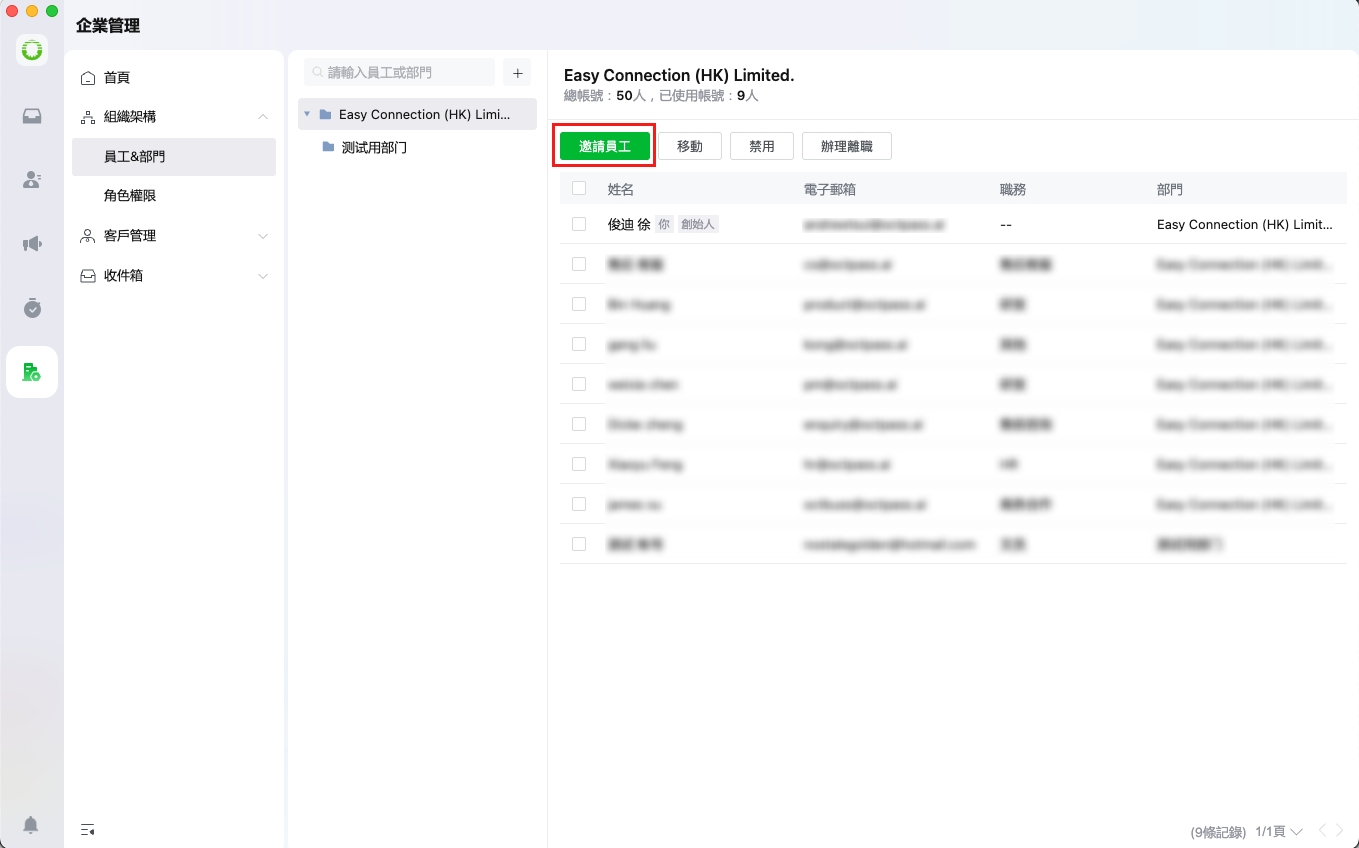Click the green 邀請員工 button
The height and width of the screenshot is (848, 1359).
[604, 146]
